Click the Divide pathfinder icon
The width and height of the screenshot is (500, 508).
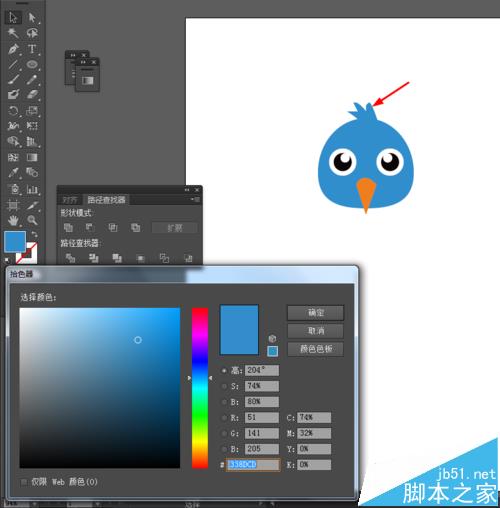coord(70,258)
